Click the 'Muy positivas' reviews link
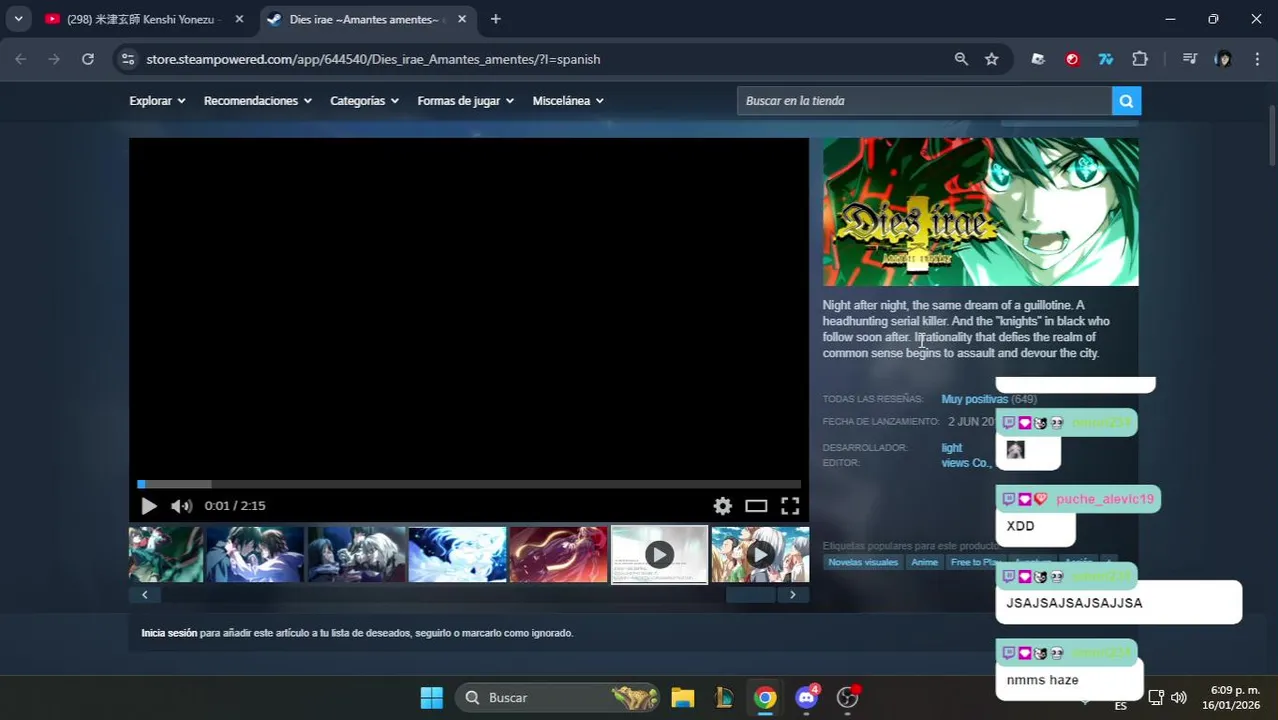 click(974, 399)
